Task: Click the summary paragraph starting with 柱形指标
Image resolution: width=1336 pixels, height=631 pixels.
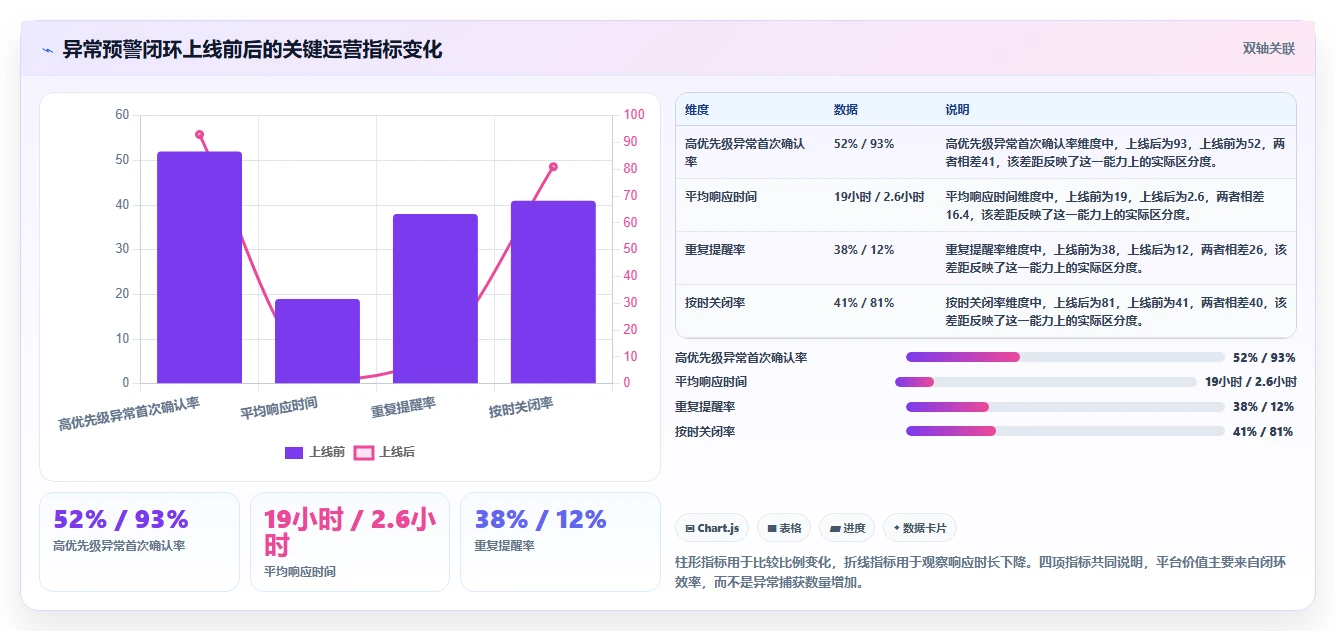Action: click(x=980, y=573)
